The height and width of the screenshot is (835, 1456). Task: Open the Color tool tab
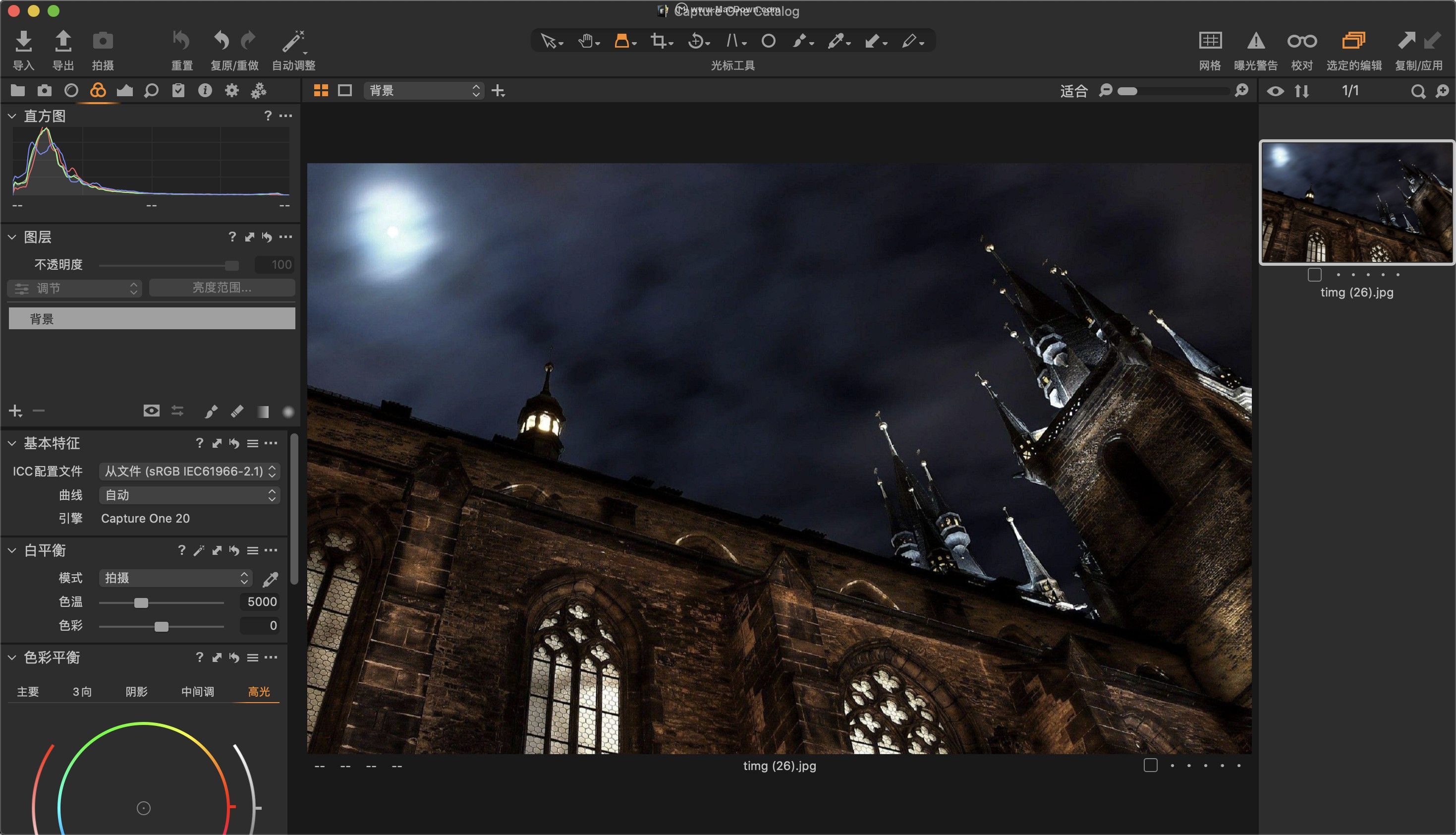[x=98, y=91]
